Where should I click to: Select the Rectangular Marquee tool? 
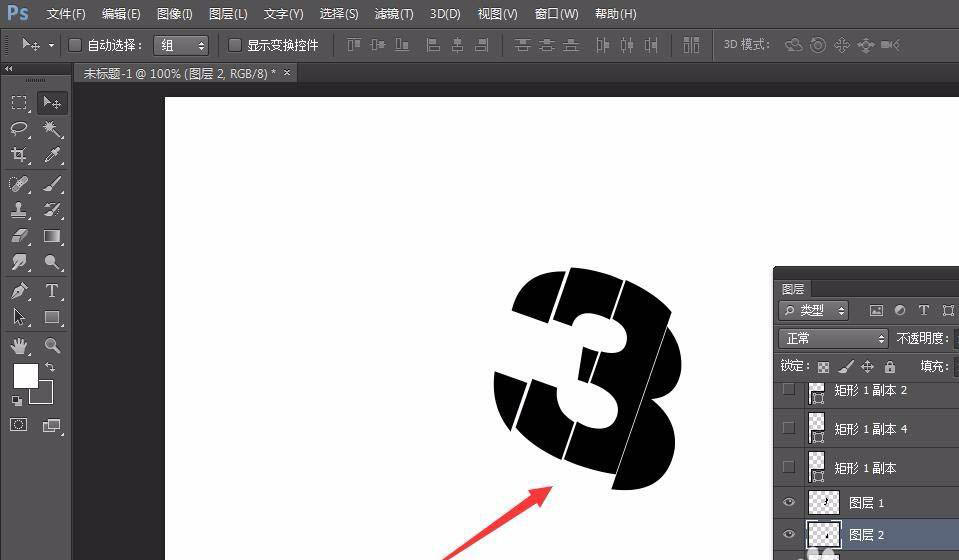19,103
